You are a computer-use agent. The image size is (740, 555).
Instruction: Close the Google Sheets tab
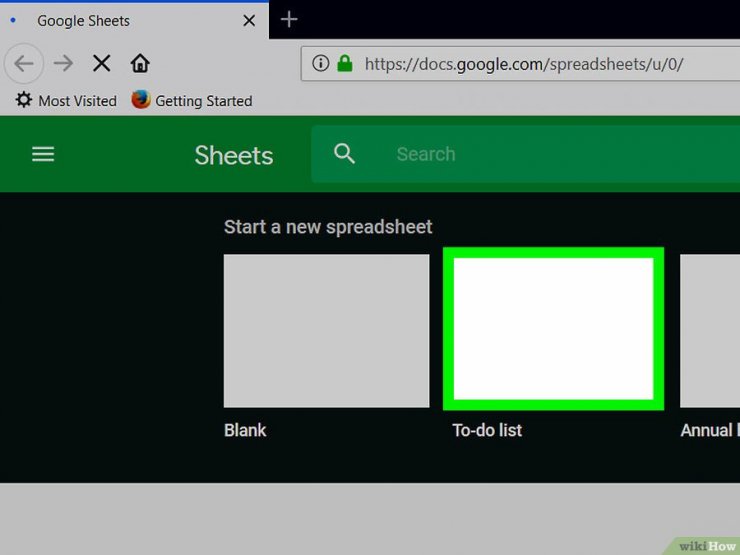[x=249, y=20]
